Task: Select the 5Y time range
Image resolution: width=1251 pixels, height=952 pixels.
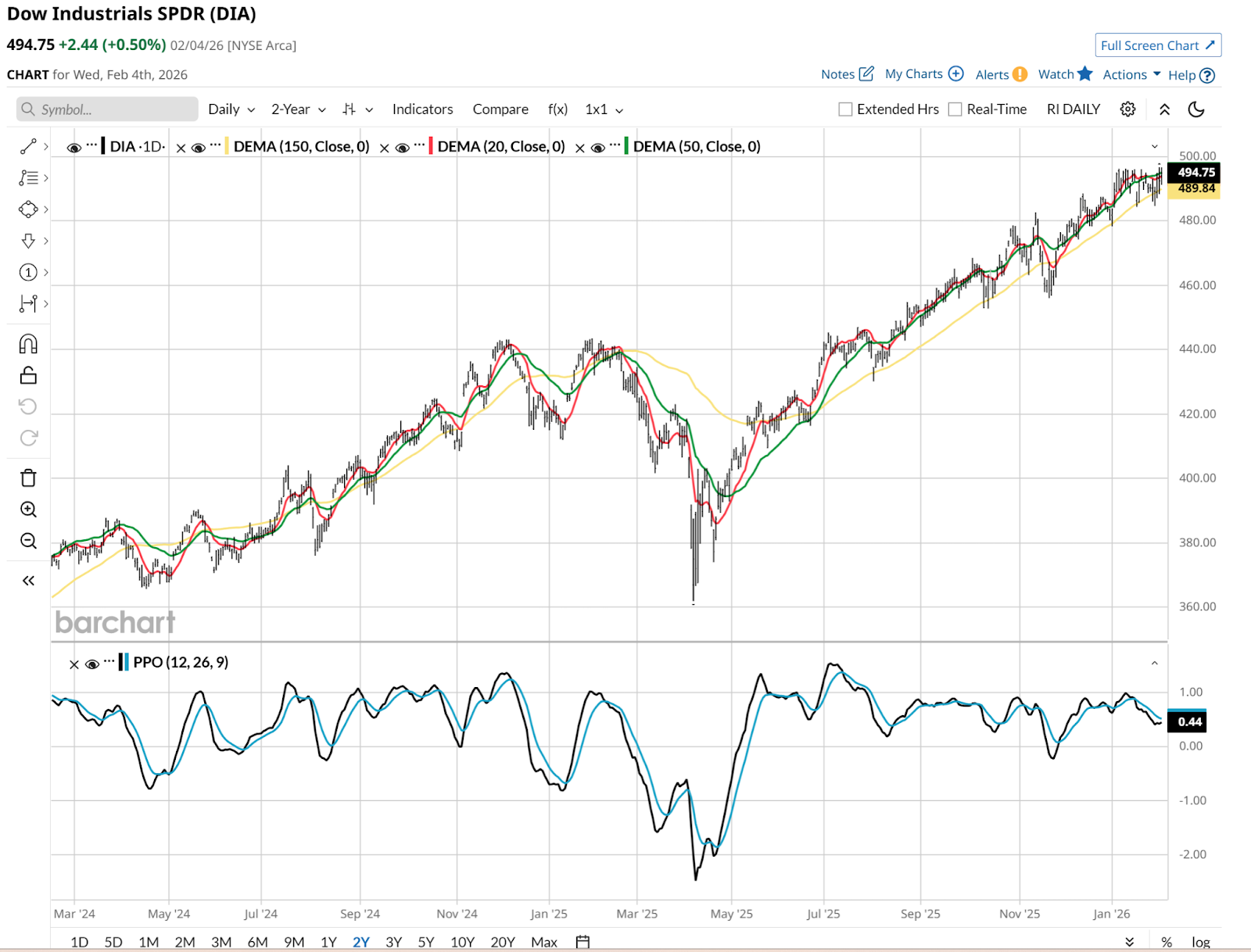Action: pos(425,942)
